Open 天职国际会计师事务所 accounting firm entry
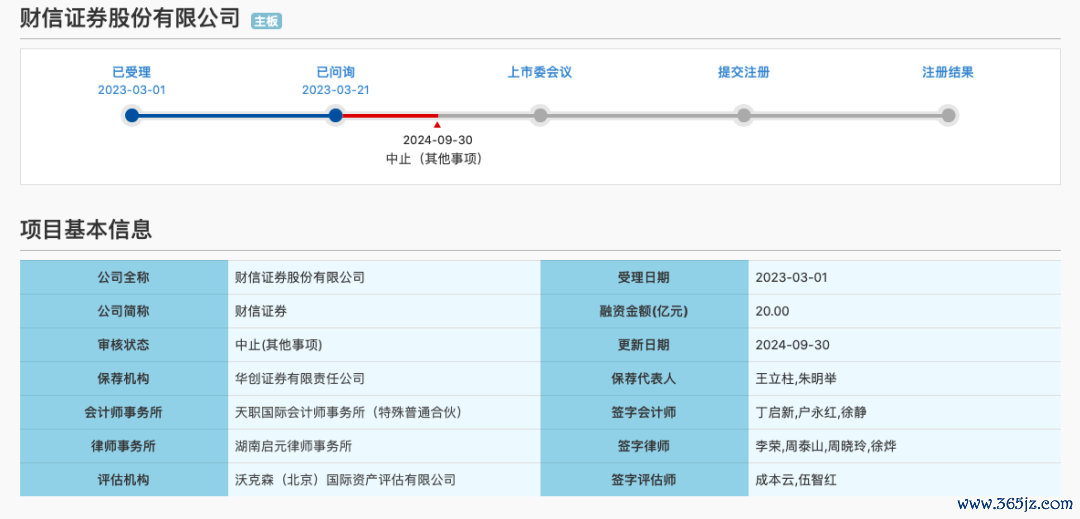This screenshot has width=1080, height=519. [x=348, y=412]
